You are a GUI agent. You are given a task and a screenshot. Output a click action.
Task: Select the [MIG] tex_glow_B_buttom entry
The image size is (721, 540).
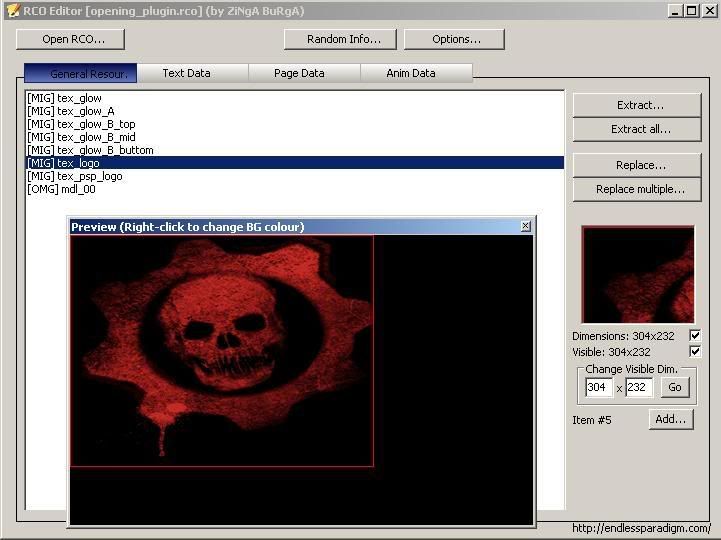295,150
